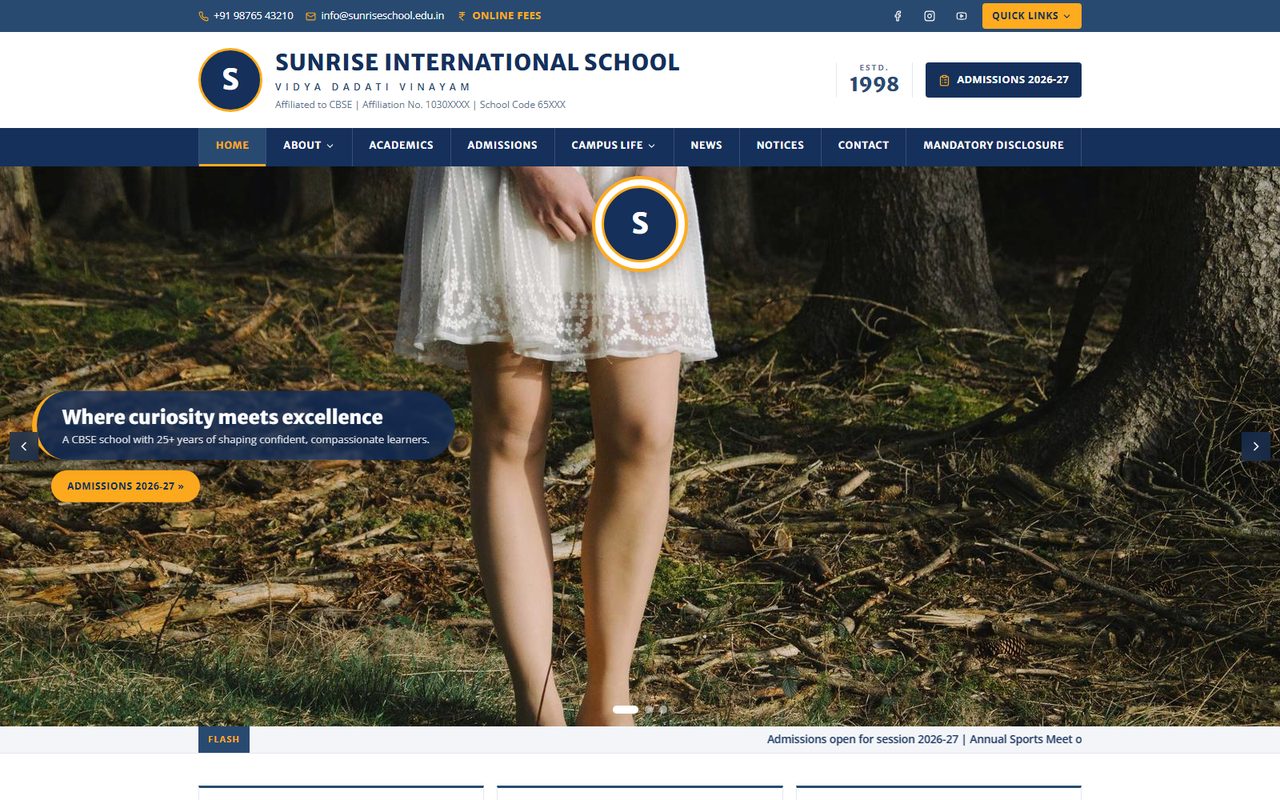Click Admissions 2026-27 header button

(x=1003, y=80)
